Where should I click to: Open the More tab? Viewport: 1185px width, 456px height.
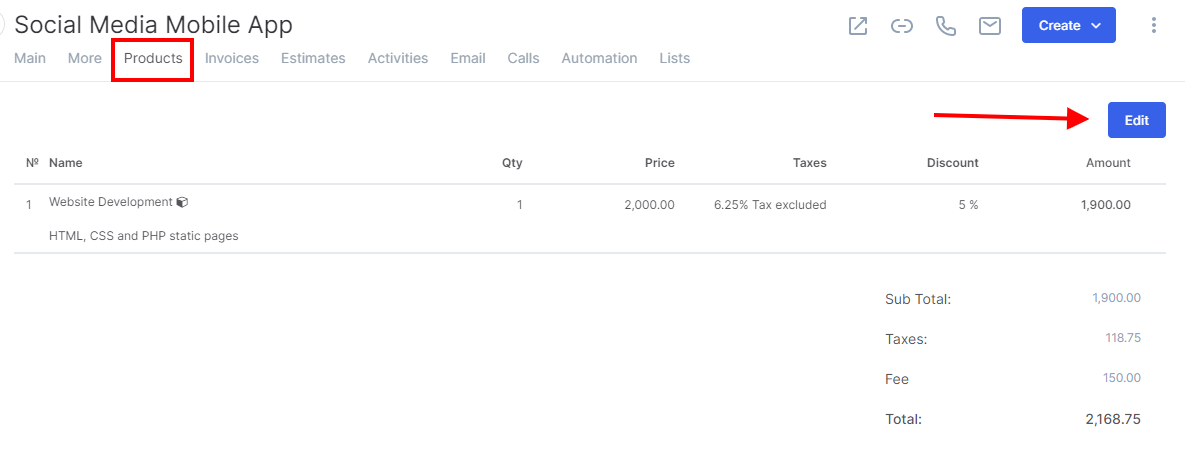85,58
